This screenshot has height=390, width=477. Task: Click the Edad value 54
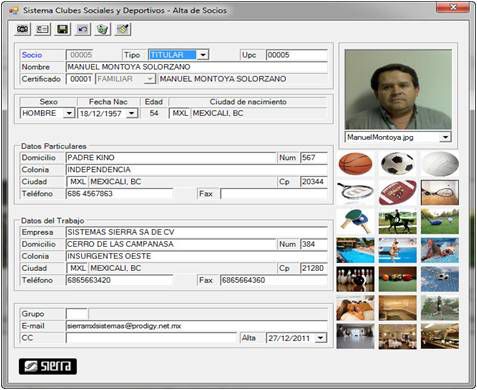[154, 113]
